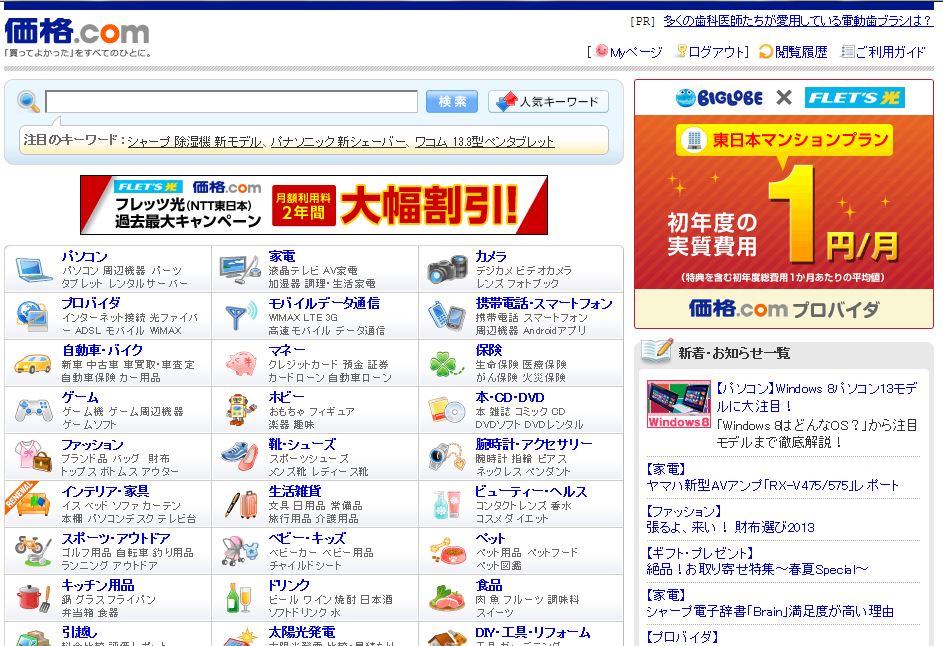Screen dimensions: 943x646
Task: Open the キッチン用品 category text link
Action: [97, 585]
